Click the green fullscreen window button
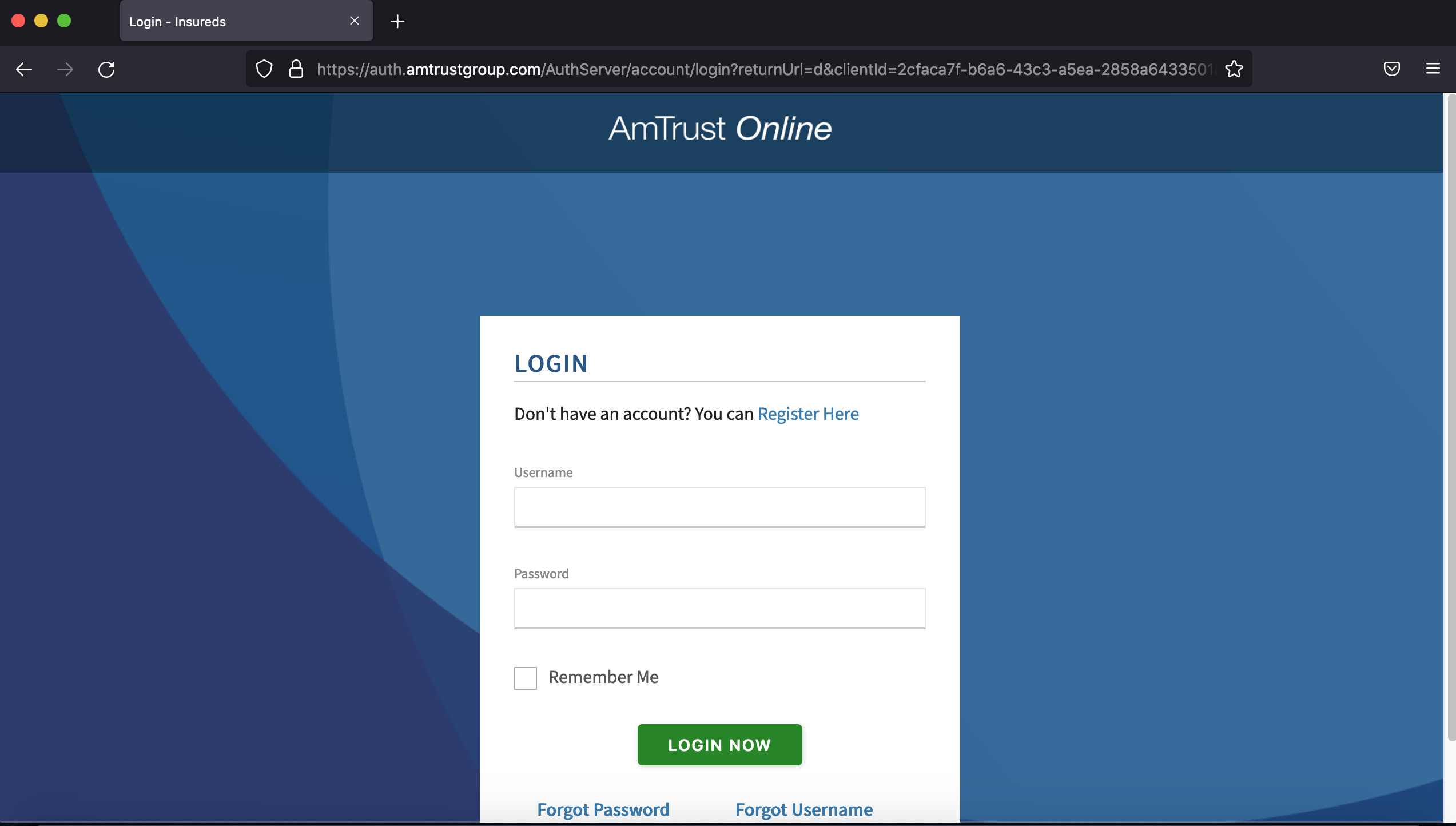 coord(64,21)
